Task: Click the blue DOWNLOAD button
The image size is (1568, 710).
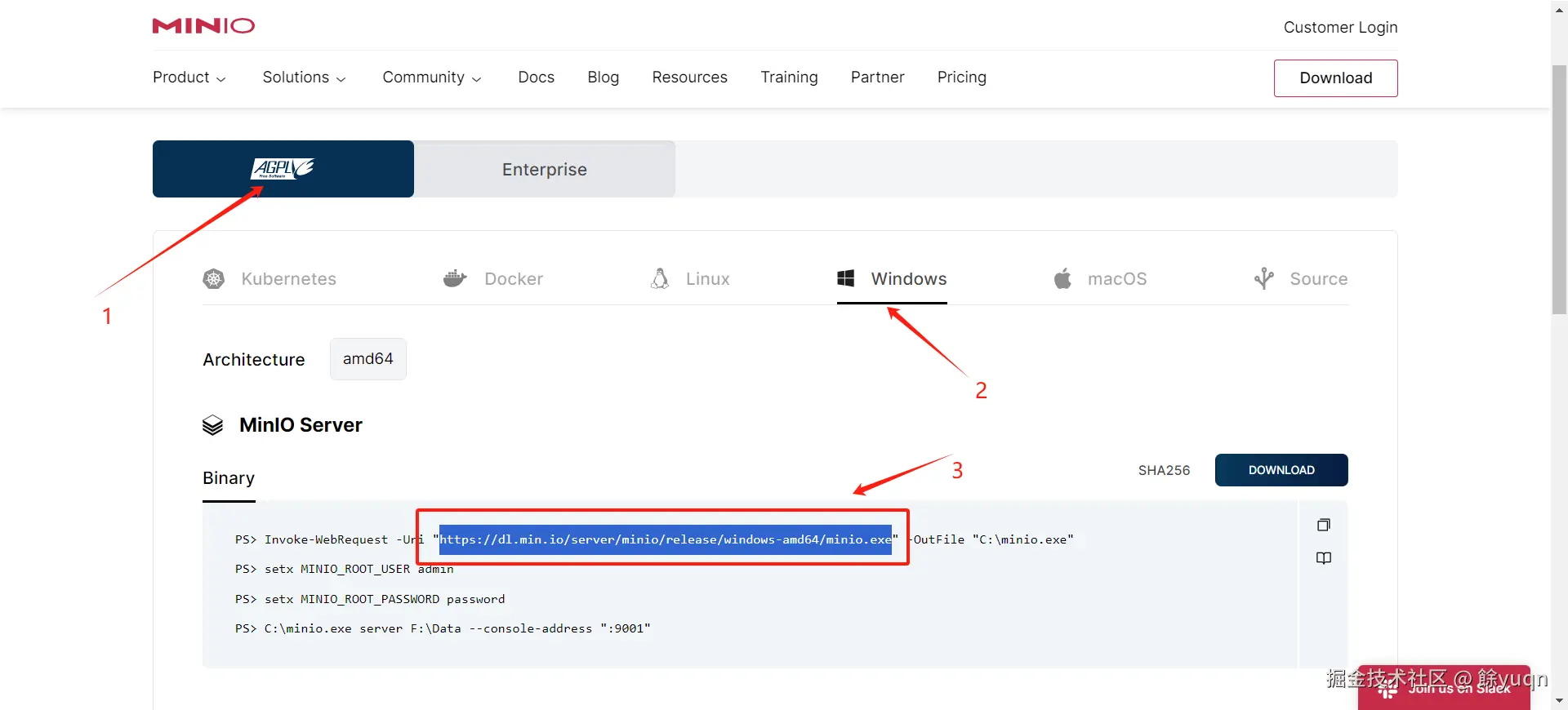Action: 1281,470
